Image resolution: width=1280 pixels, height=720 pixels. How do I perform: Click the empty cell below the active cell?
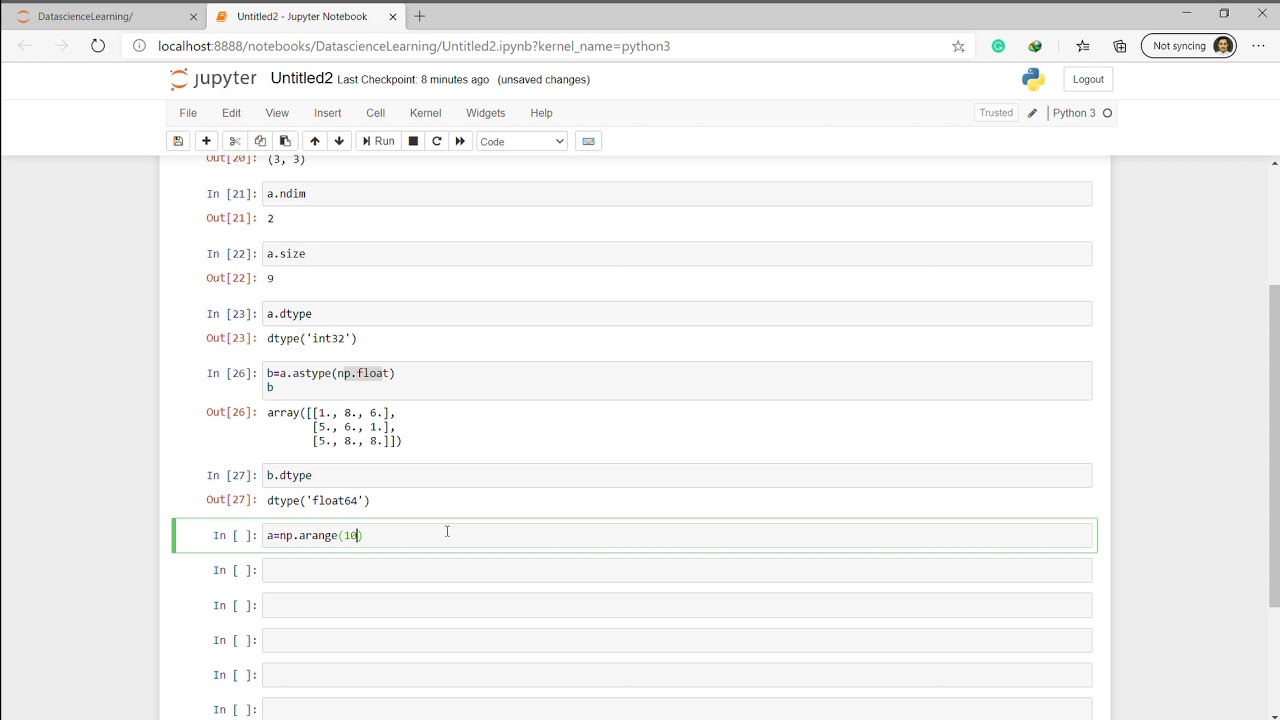(677, 570)
